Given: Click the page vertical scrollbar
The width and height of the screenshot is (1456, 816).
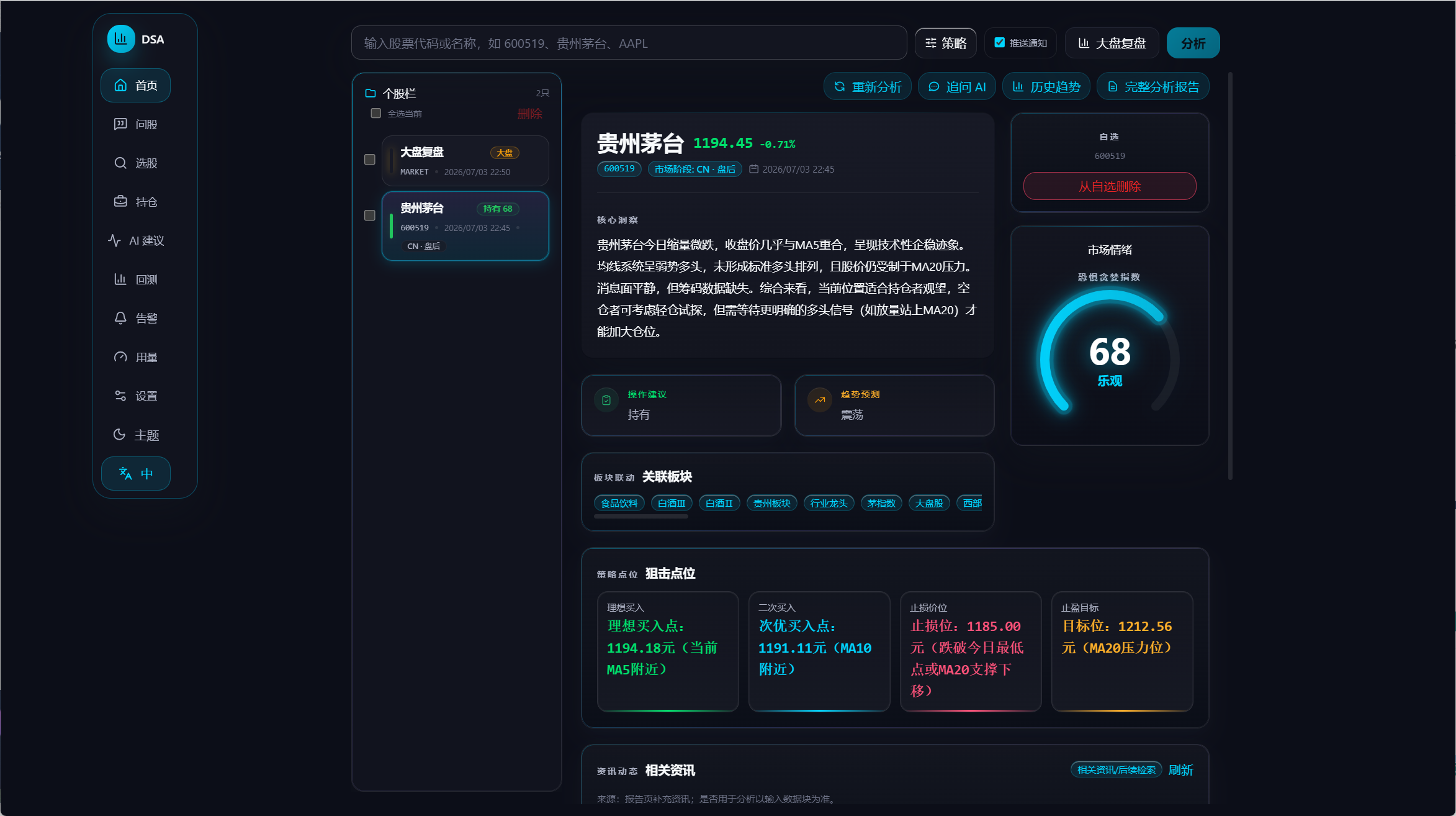Looking at the screenshot, I should pos(1230,276).
